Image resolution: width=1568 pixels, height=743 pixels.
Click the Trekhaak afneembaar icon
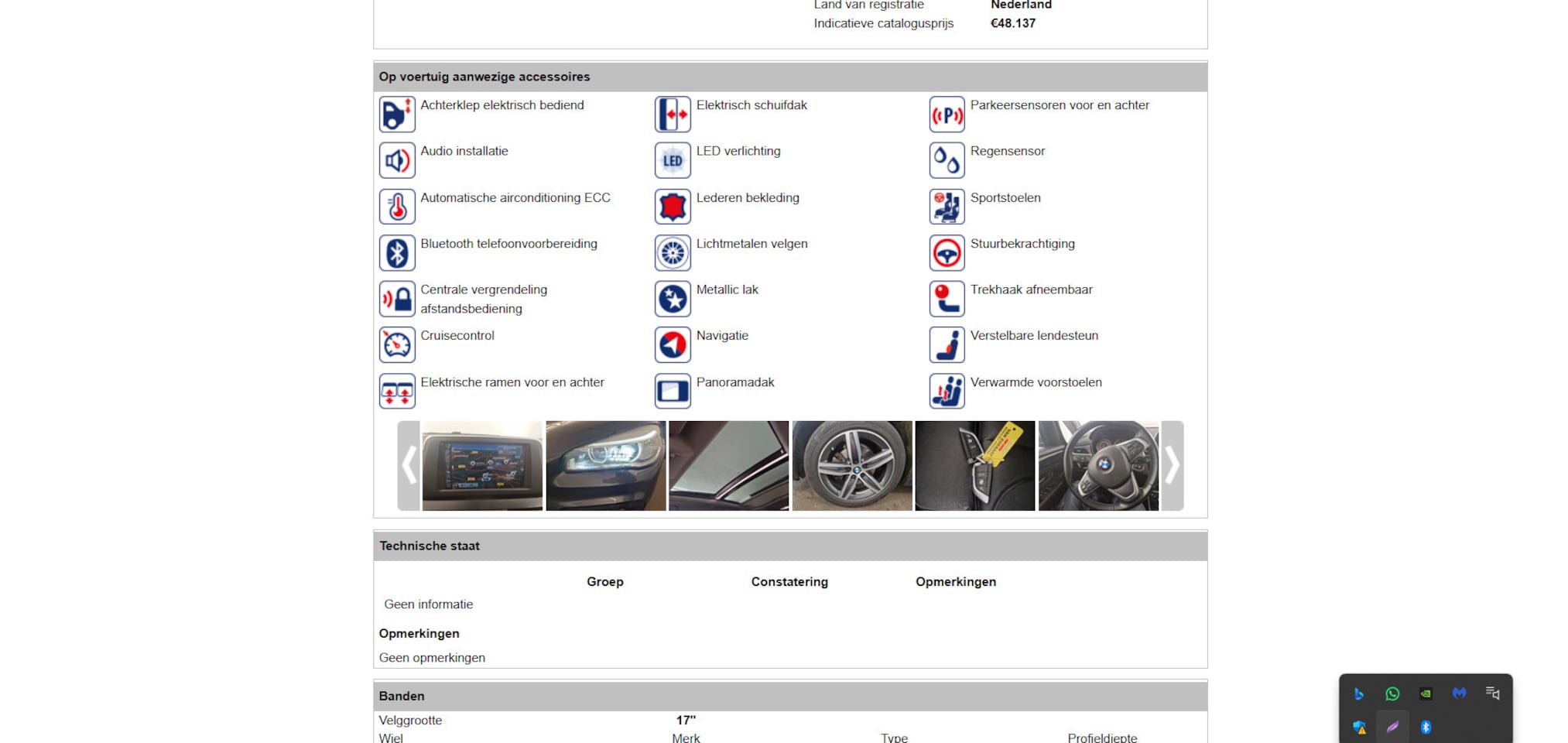[x=947, y=299]
